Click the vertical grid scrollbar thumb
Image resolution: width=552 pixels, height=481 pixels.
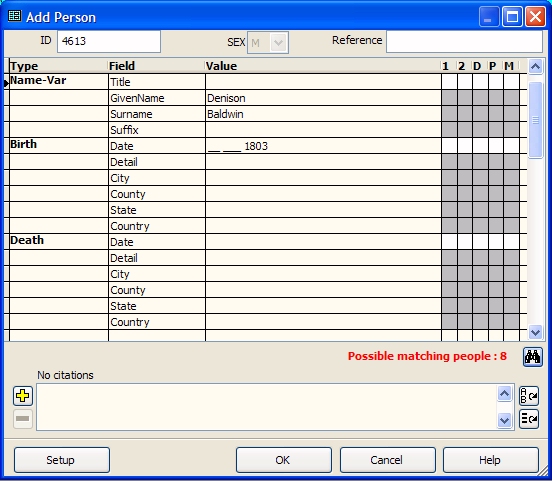point(535,120)
